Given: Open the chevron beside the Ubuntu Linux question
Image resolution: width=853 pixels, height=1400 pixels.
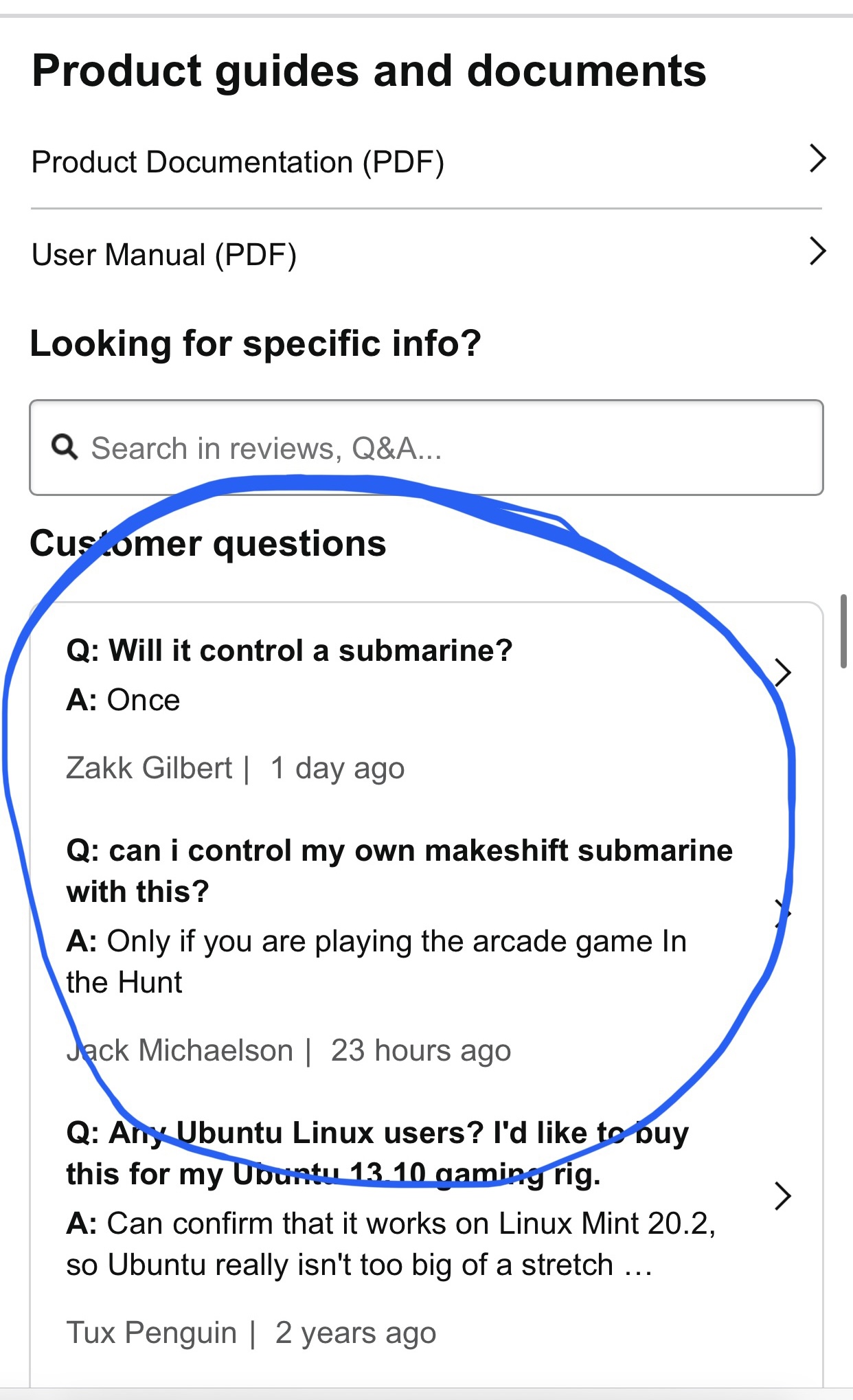Looking at the screenshot, I should 783,1196.
